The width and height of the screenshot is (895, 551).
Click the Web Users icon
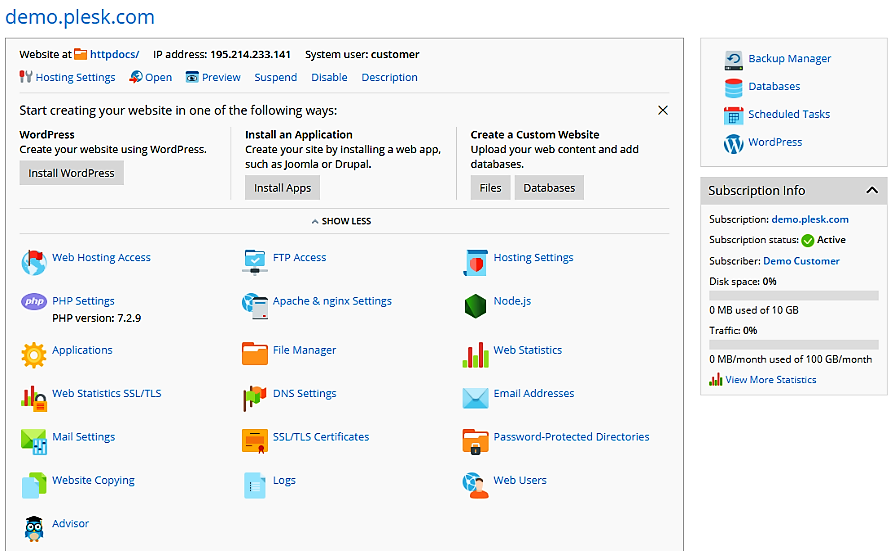(x=475, y=485)
